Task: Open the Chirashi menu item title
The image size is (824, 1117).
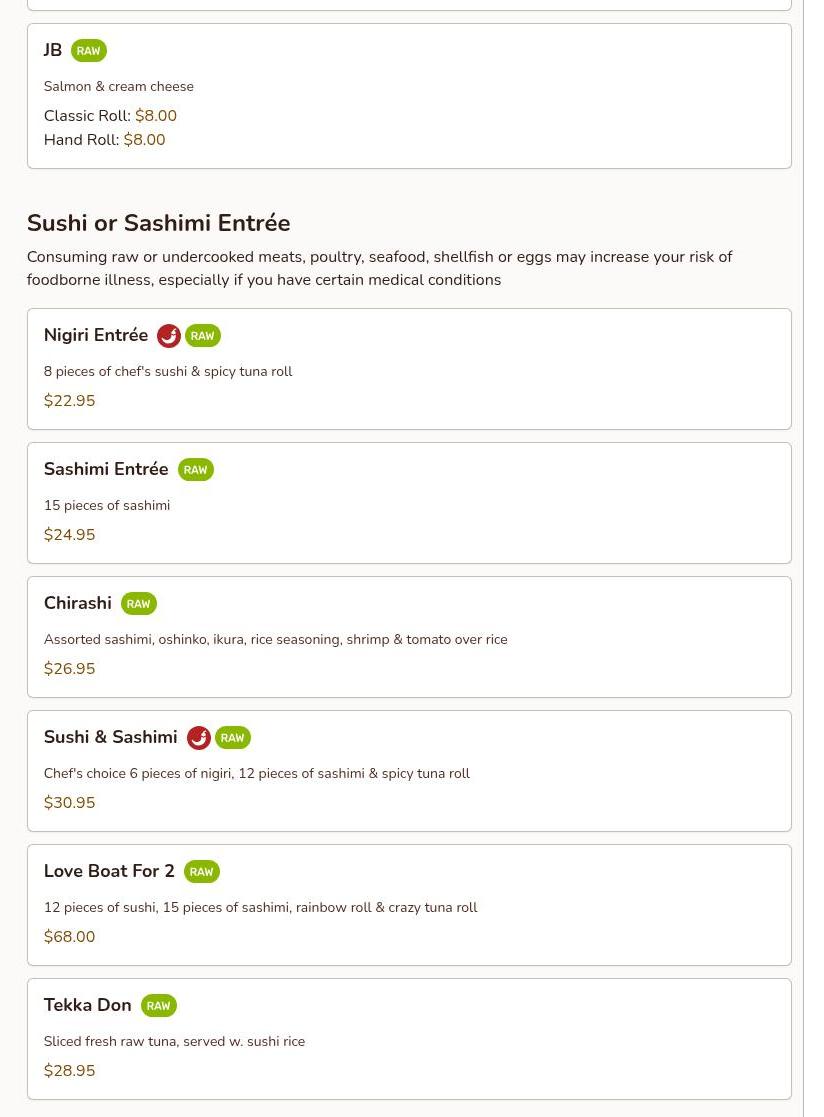Action: pyautogui.click(x=78, y=603)
